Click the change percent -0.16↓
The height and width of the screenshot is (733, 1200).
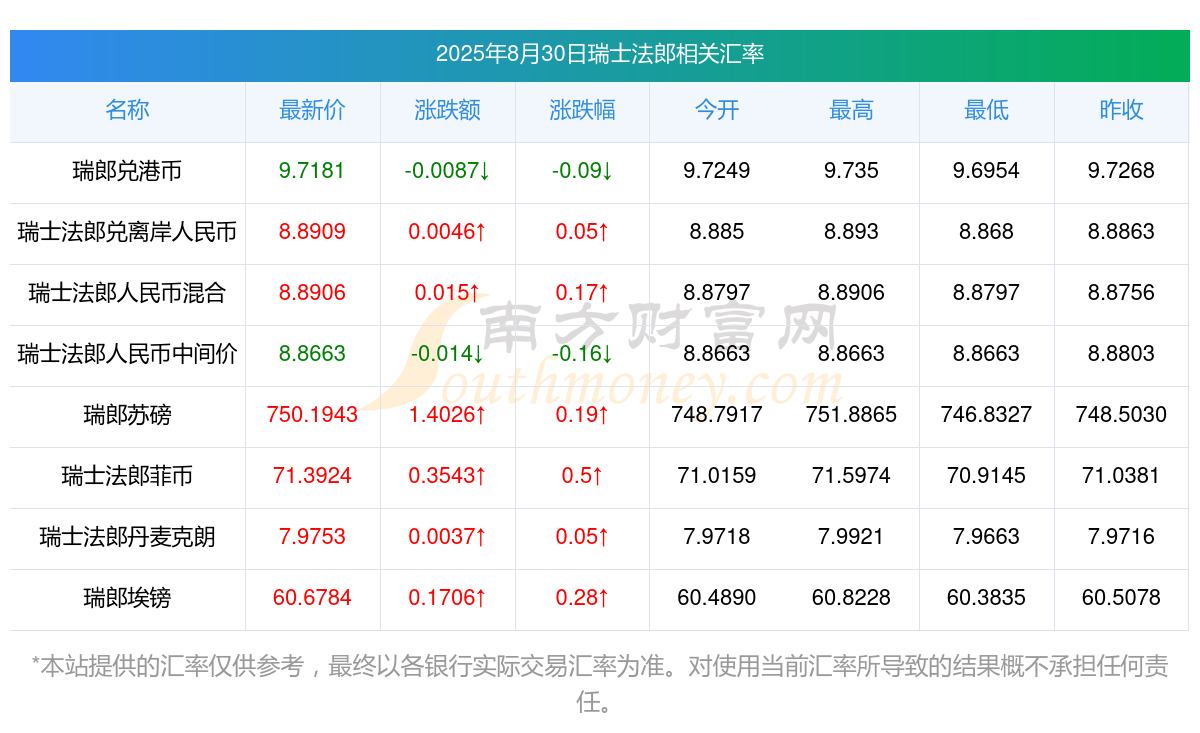582,354
